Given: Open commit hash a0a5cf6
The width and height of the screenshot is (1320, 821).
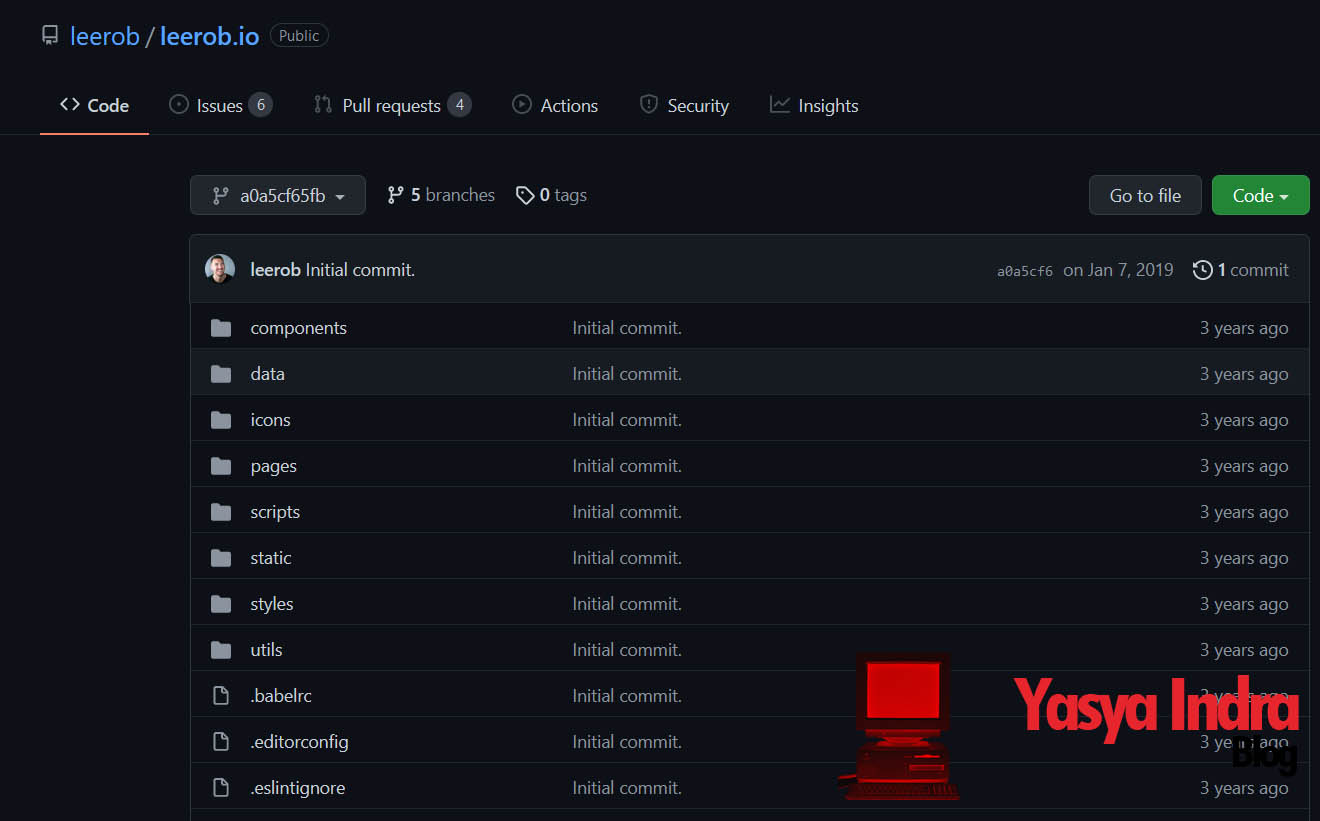Looking at the screenshot, I should (1025, 271).
